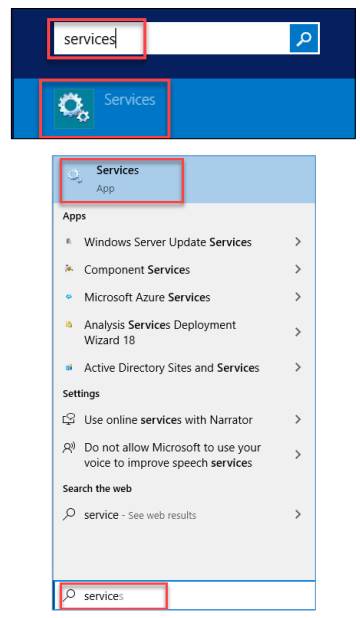The width and height of the screenshot is (360, 618).
Task: Expand Use online services with Narrator chevron
Action: pos(298,419)
